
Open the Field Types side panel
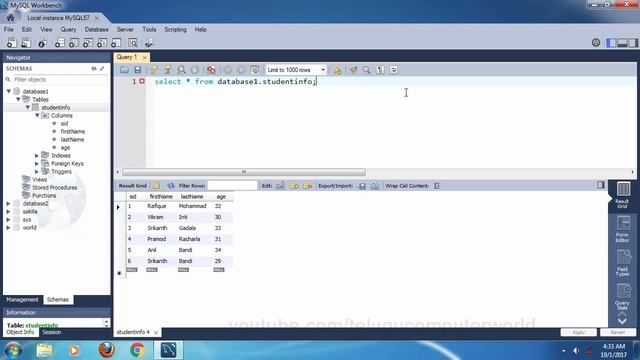[623, 263]
